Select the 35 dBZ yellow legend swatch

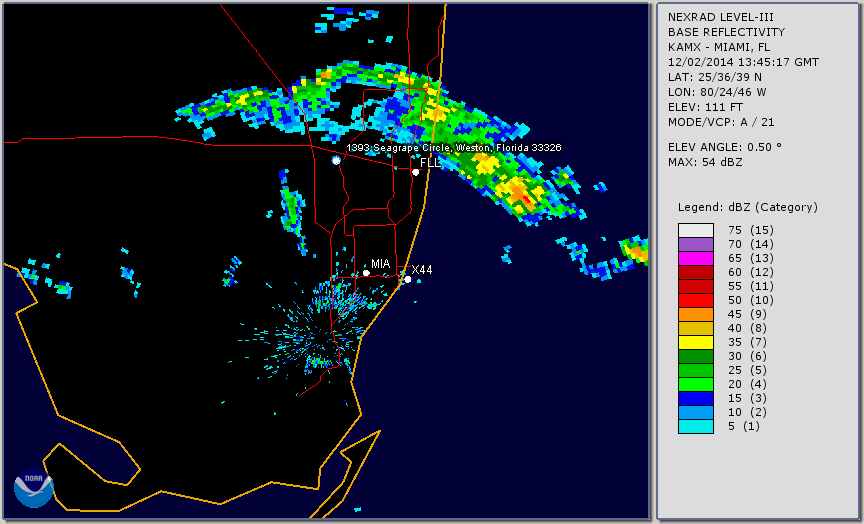click(696, 342)
